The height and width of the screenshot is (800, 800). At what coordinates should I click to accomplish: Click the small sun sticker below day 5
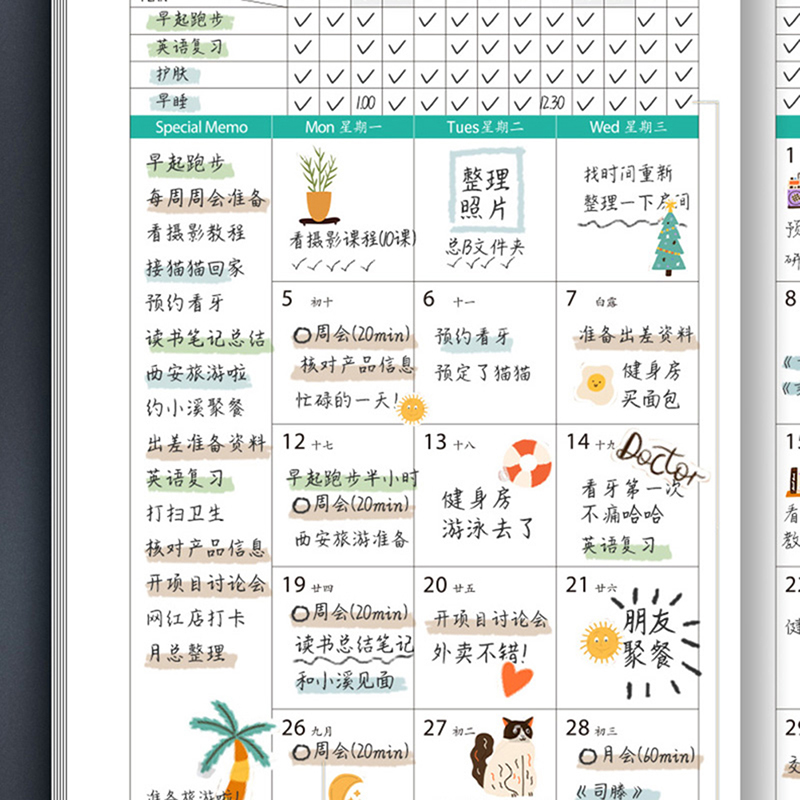click(412, 408)
